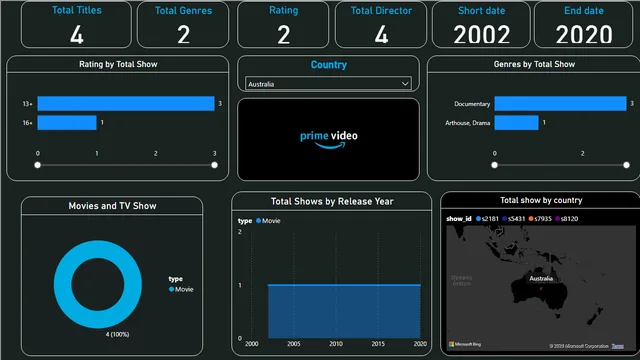Grab right handle of Rating chart slider
640x360 pixels.
click(214, 165)
